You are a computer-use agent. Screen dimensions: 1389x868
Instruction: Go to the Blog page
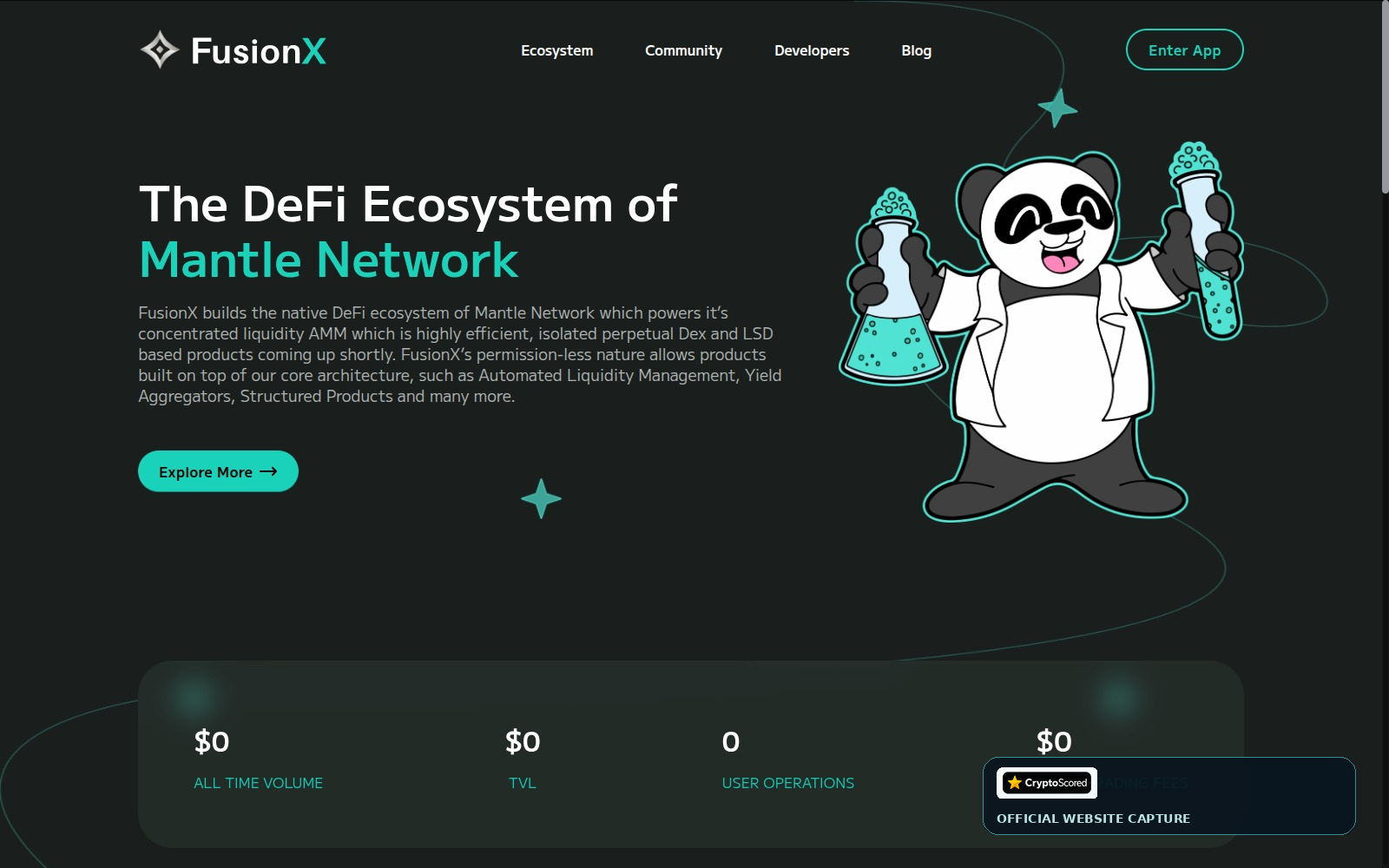[x=916, y=50]
